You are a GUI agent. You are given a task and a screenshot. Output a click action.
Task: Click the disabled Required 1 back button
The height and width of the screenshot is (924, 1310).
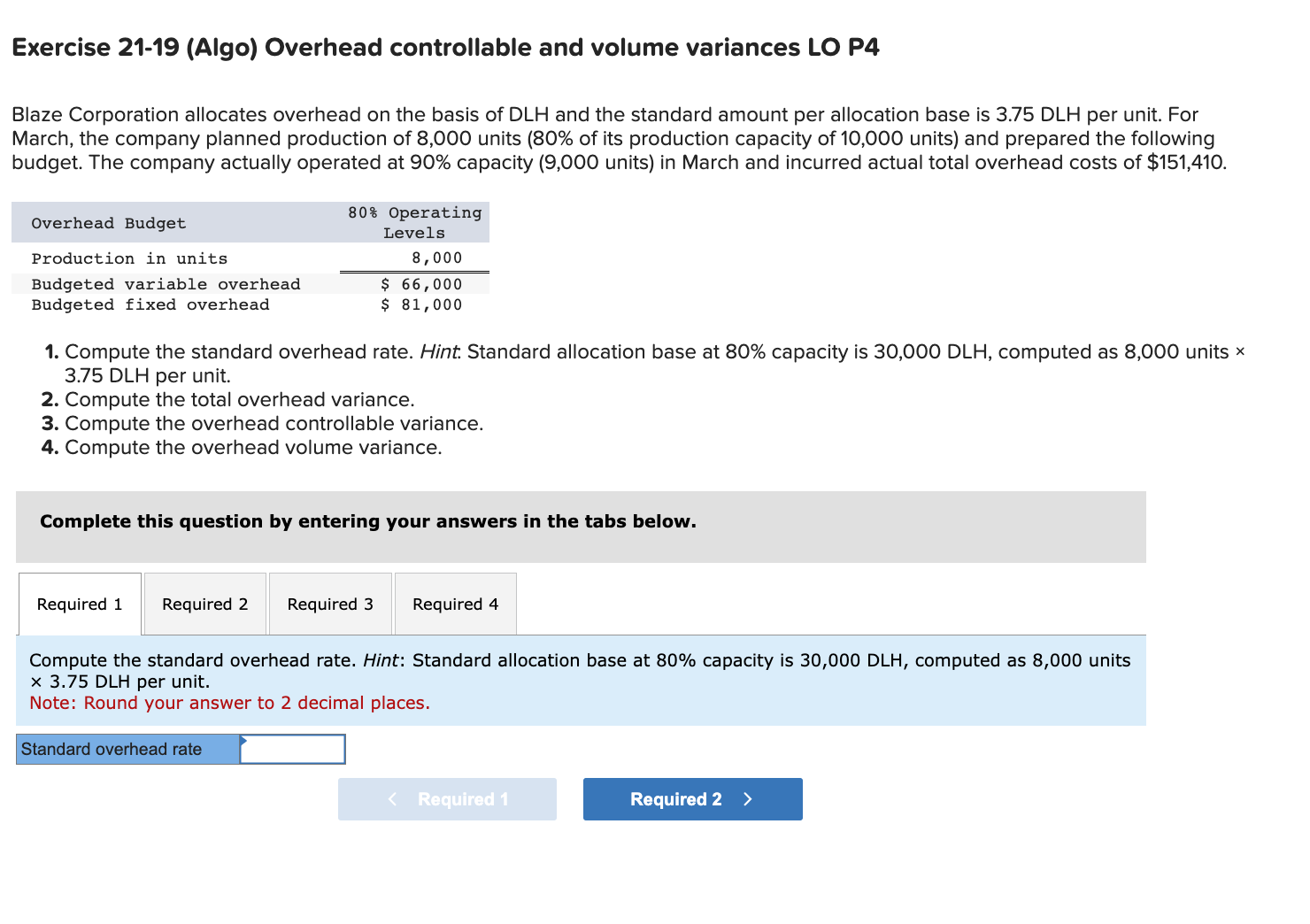click(x=447, y=798)
